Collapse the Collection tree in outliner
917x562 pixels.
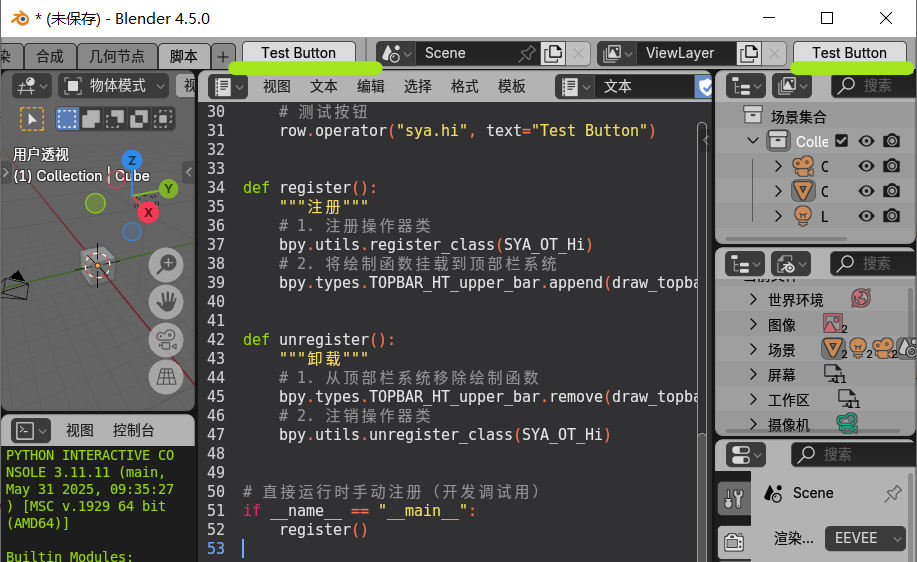point(753,141)
